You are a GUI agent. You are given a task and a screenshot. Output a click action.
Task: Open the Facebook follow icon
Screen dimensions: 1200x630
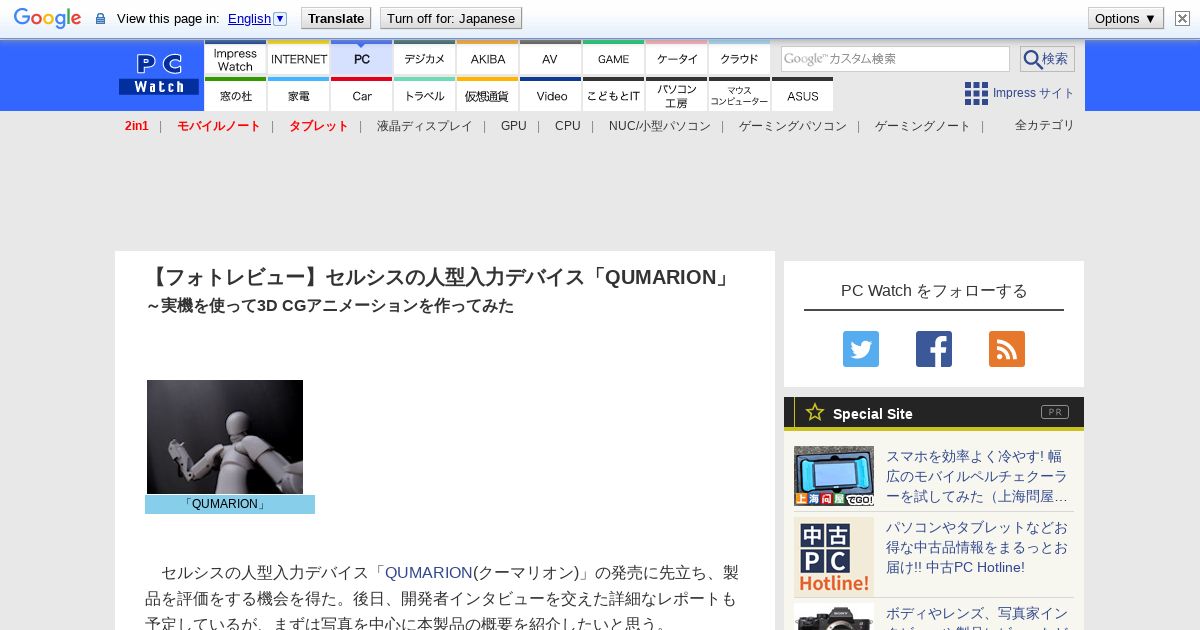click(x=934, y=349)
